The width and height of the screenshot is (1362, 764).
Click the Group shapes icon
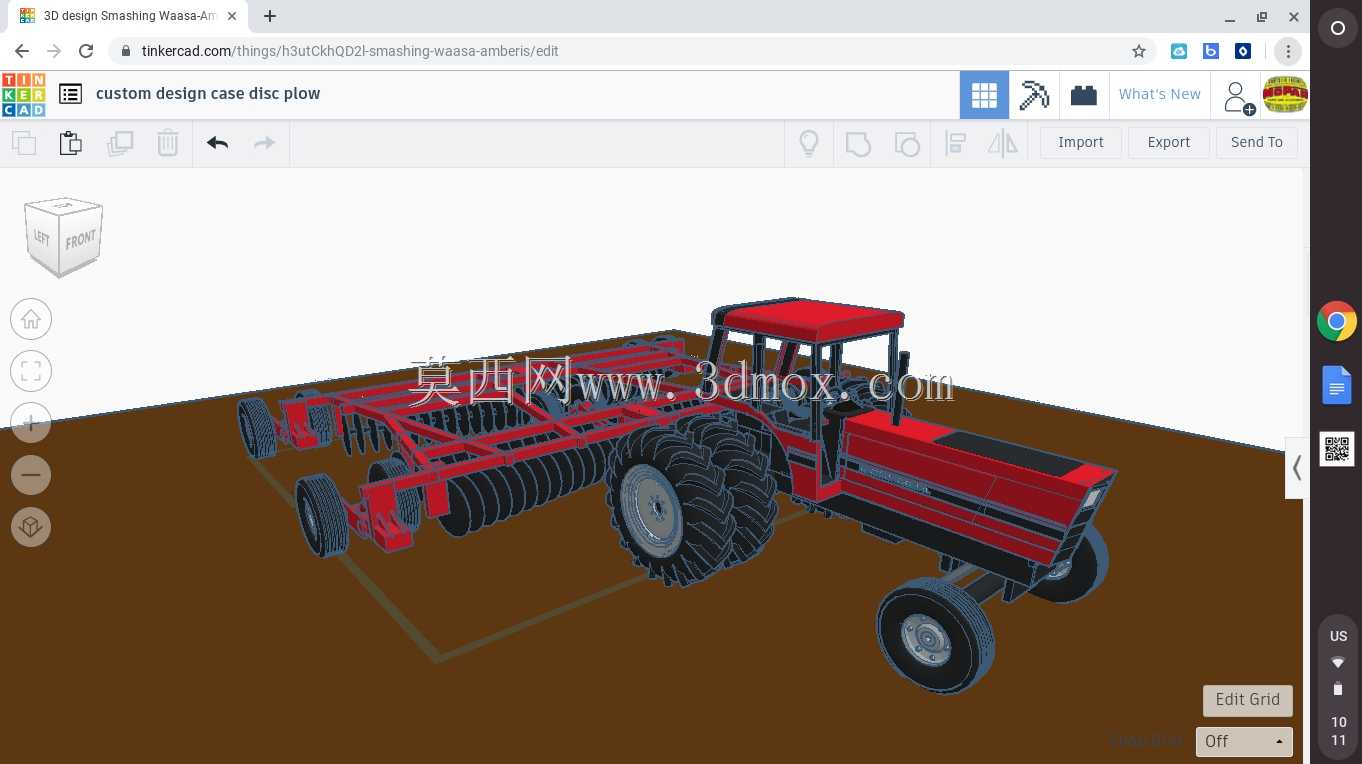coord(858,143)
